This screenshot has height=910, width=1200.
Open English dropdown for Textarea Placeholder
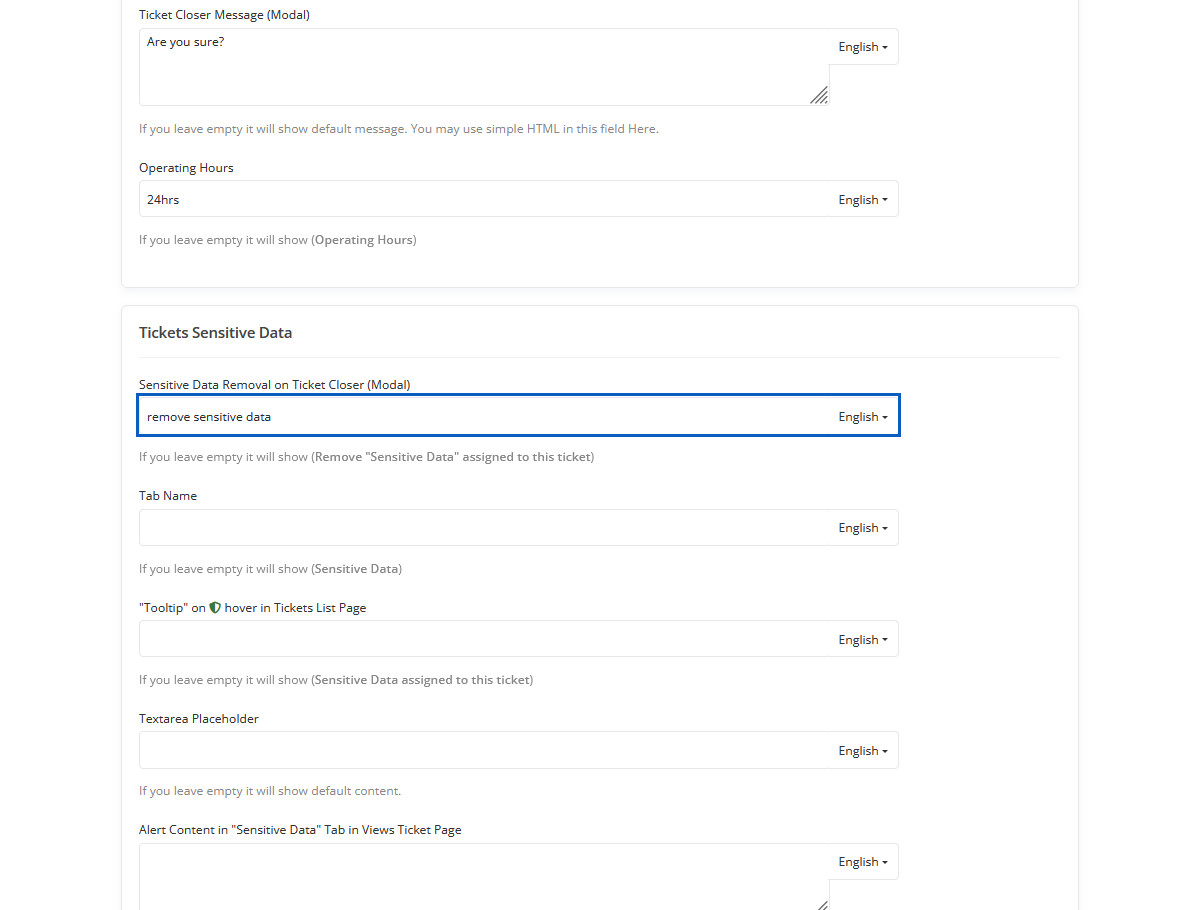(863, 751)
